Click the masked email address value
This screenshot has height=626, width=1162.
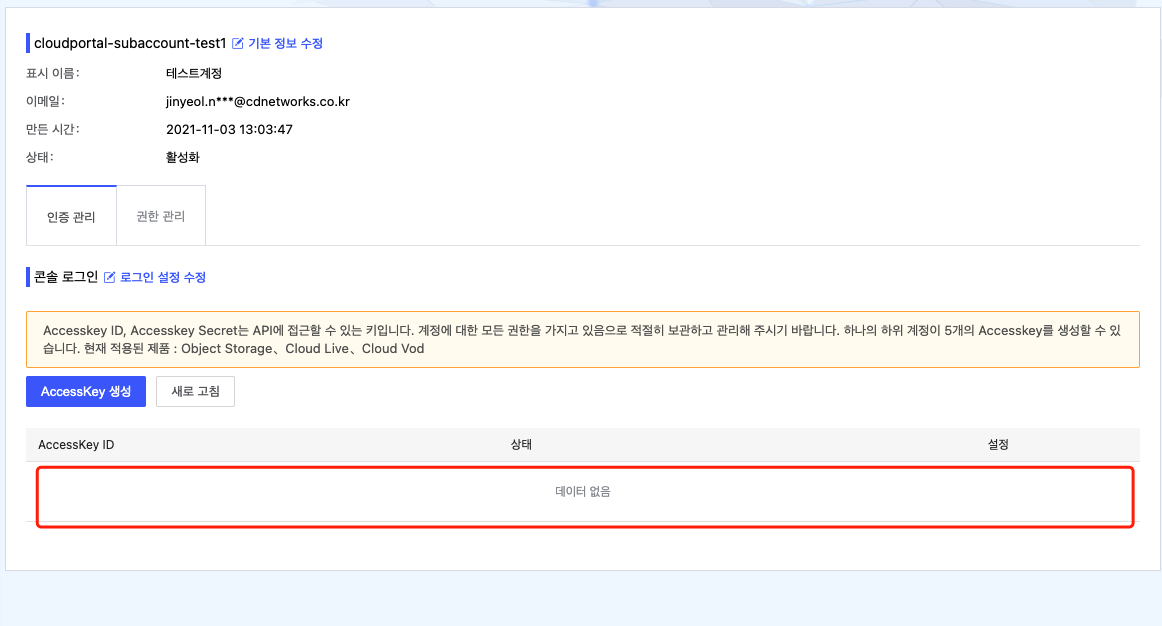258,102
